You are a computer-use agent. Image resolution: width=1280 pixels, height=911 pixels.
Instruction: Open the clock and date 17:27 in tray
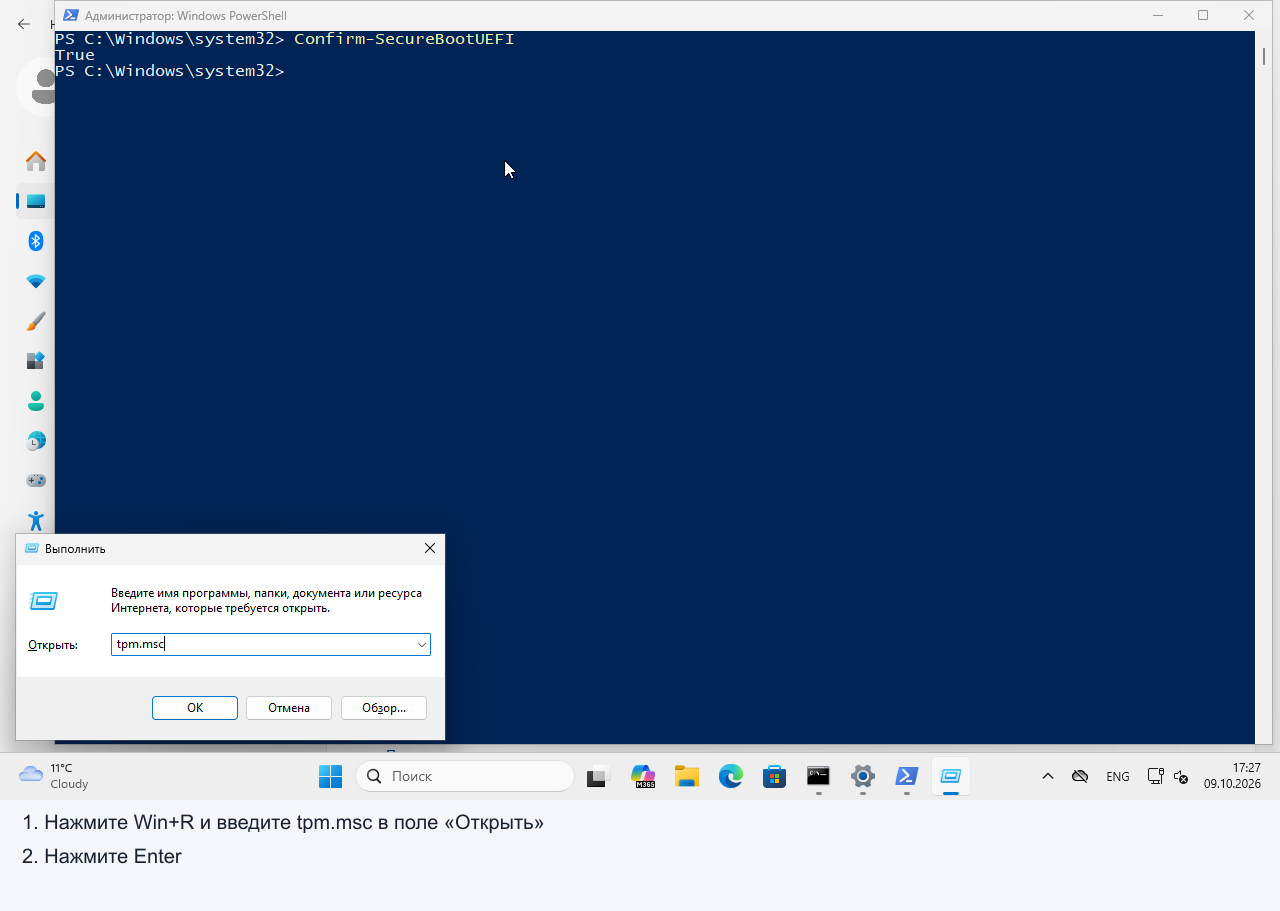coord(1232,776)
